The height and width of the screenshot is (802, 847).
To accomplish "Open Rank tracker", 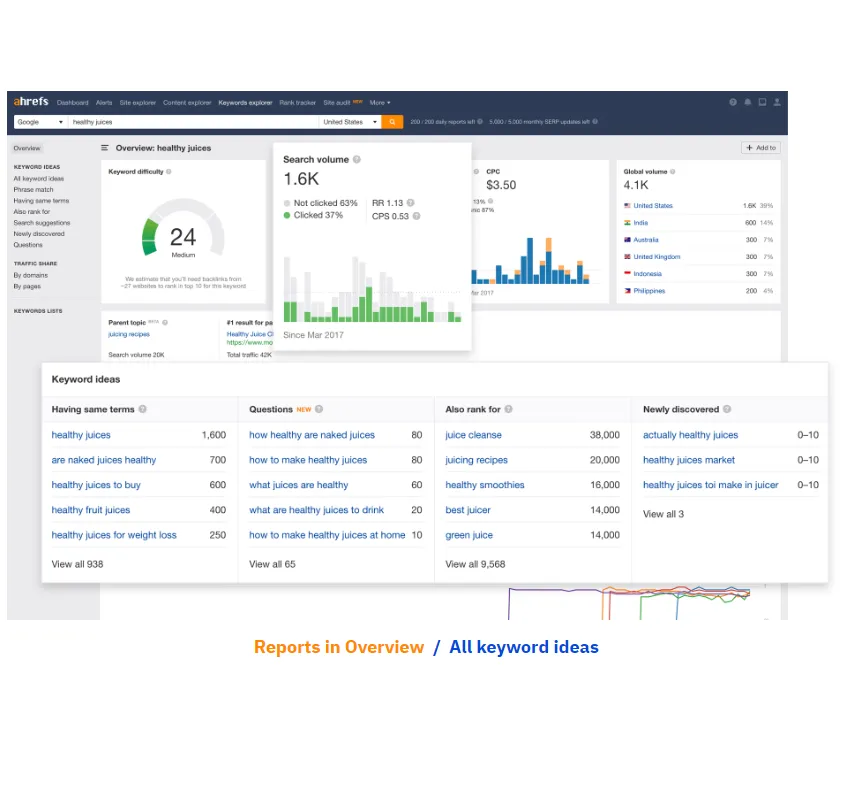I will point(297,103).
